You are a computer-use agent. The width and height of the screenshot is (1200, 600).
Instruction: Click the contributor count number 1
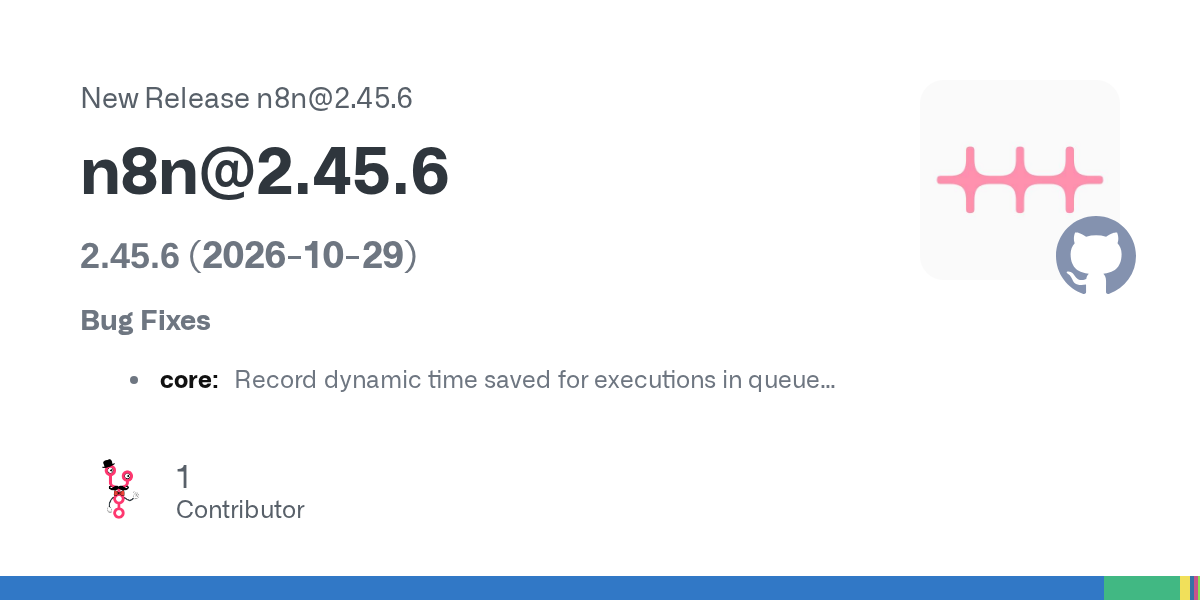[x=183, y=477]
